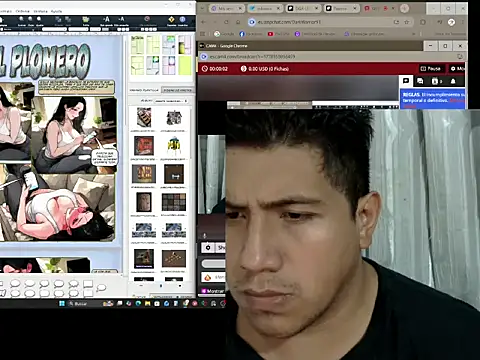
Task: Select the single chat bubble tab icon
Action: [x=406, y=81]
